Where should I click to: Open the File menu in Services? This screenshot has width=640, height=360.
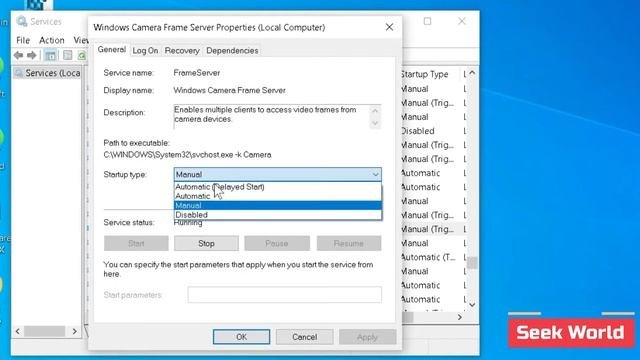[x=23, y=40]
